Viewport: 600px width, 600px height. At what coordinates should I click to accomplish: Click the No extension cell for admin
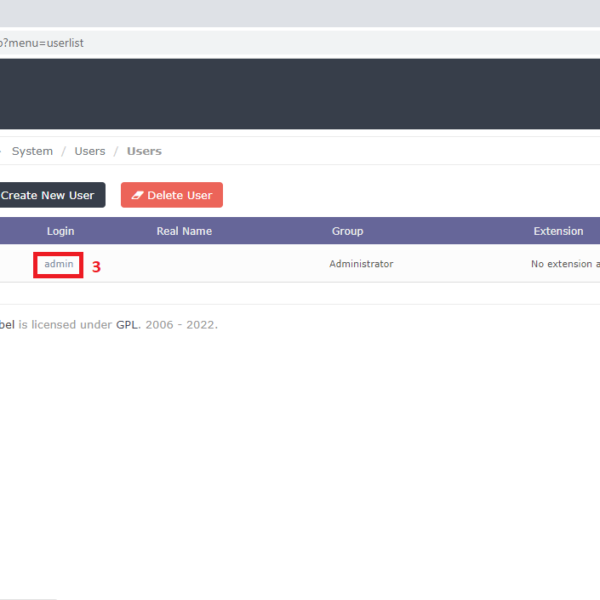[565, 264]
